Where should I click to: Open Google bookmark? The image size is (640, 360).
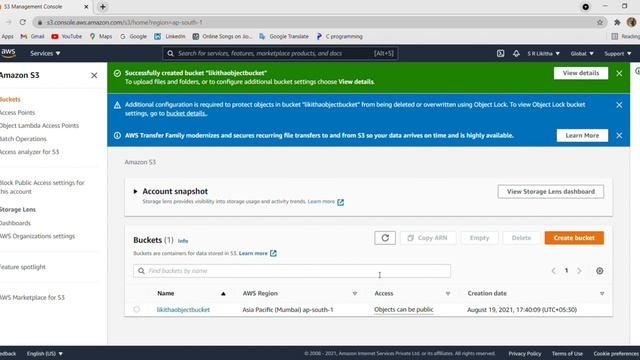tap(133, 36)
